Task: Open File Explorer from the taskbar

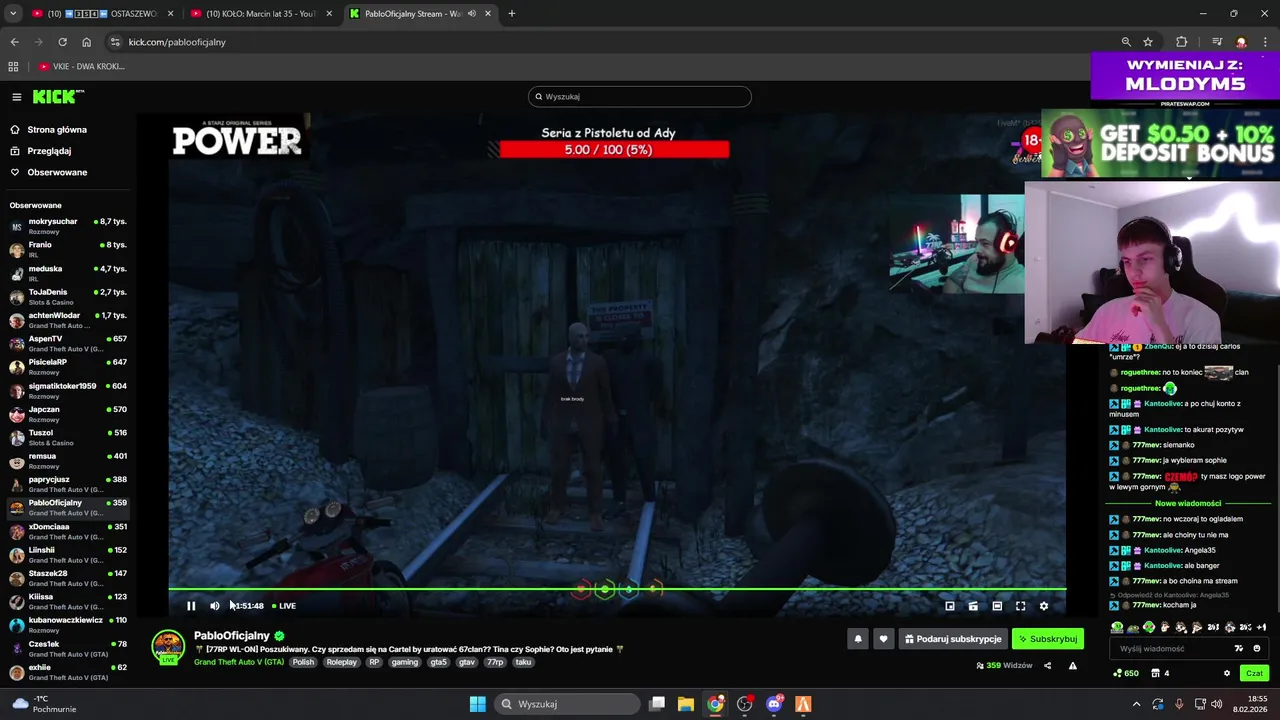Action: coord(686,704)
